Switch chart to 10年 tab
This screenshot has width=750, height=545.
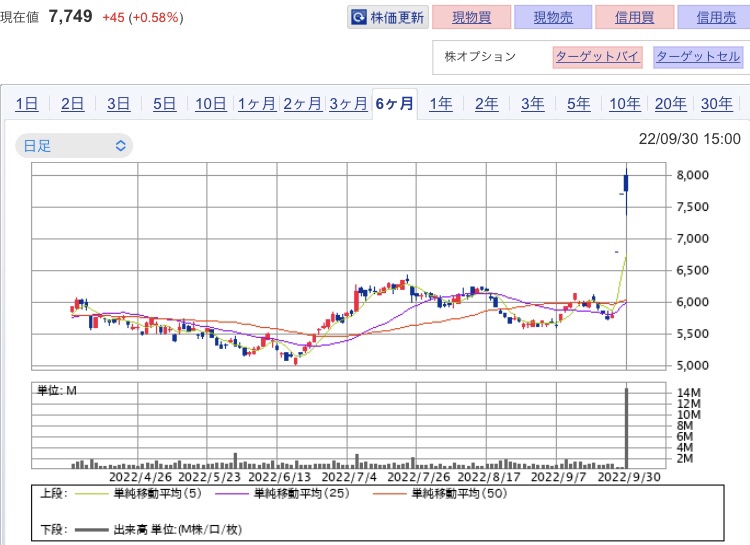coord(625,103)
